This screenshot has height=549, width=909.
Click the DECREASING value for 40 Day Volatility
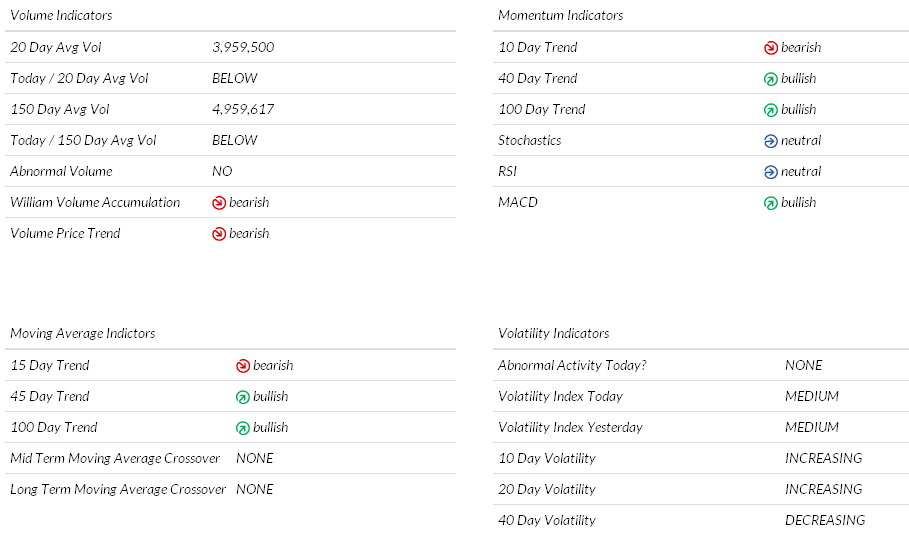[x=825, y=520]
